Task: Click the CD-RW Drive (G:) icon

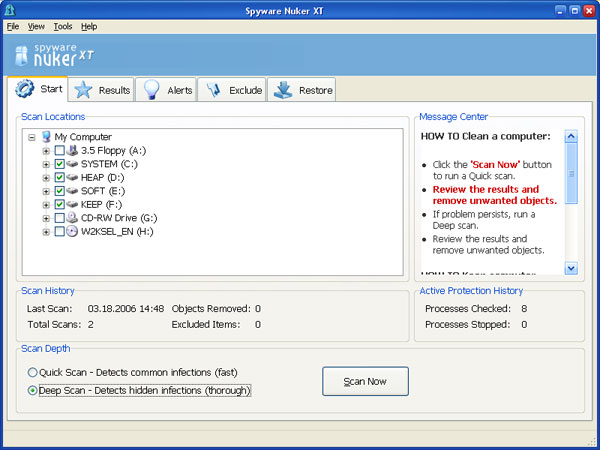Action: click(72, 217)
